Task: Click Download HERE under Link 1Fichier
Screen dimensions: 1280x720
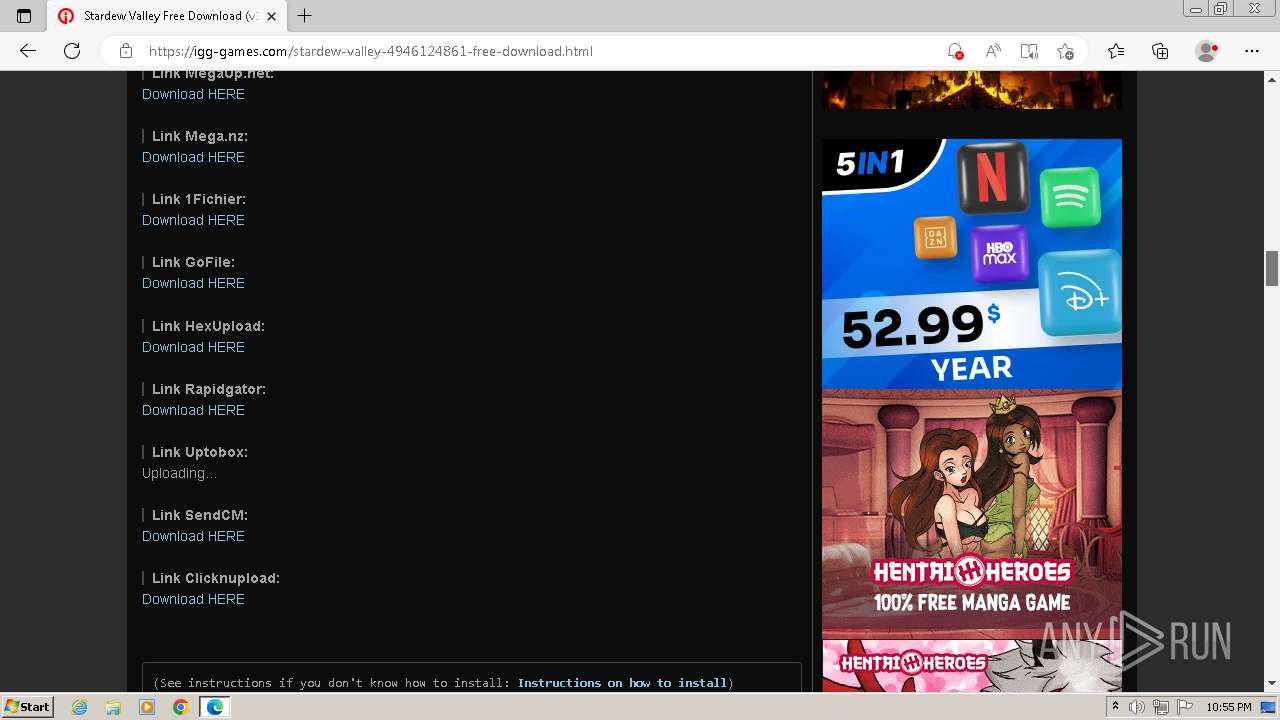Action: [193, 220]
